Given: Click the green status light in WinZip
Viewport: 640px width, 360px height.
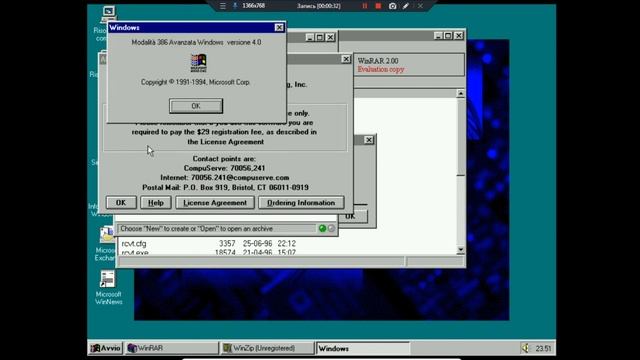Looking at the screenshot, I should (x=322, y=229).
